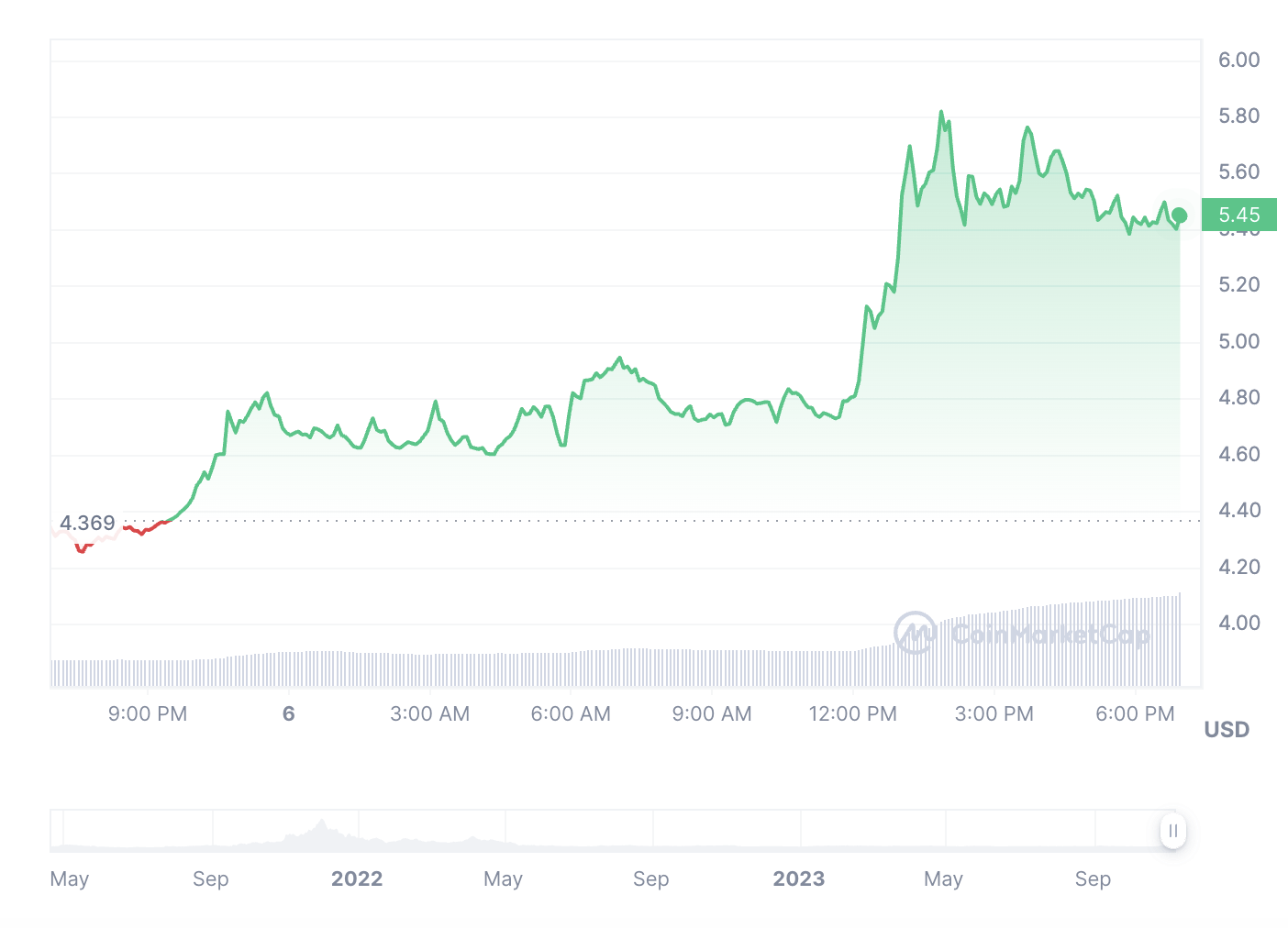The image size is (1288, 928).
Task: Click the 5.00 price axis label
Action: pyautogui.click(x=1238, y=342)
